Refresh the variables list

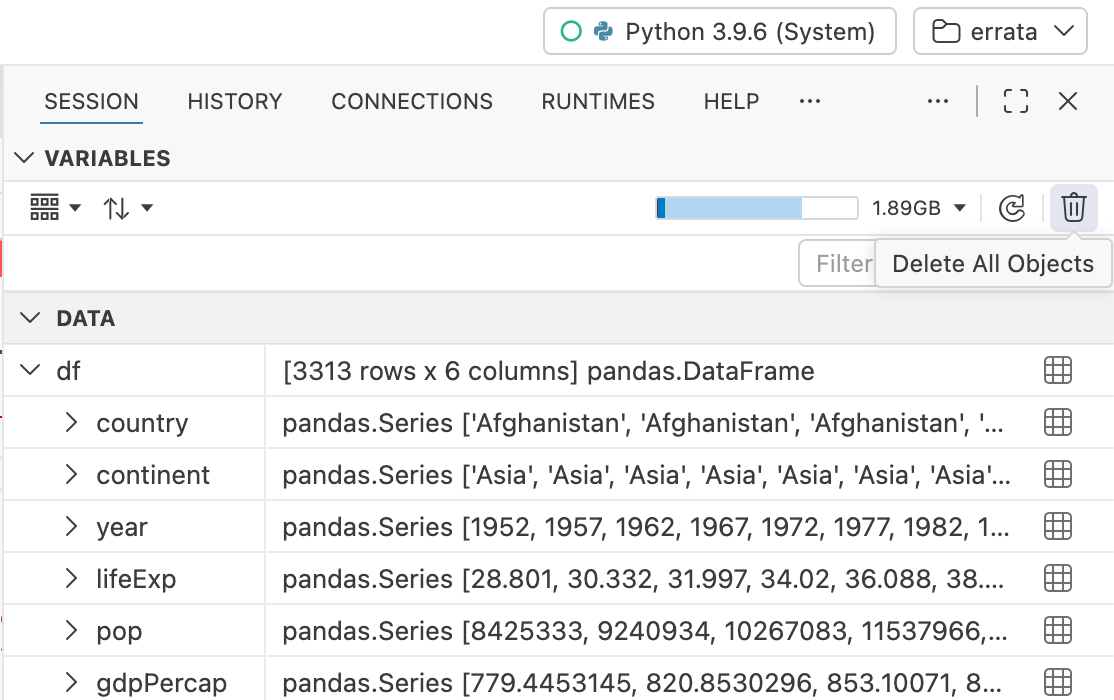coord(1012,208)
